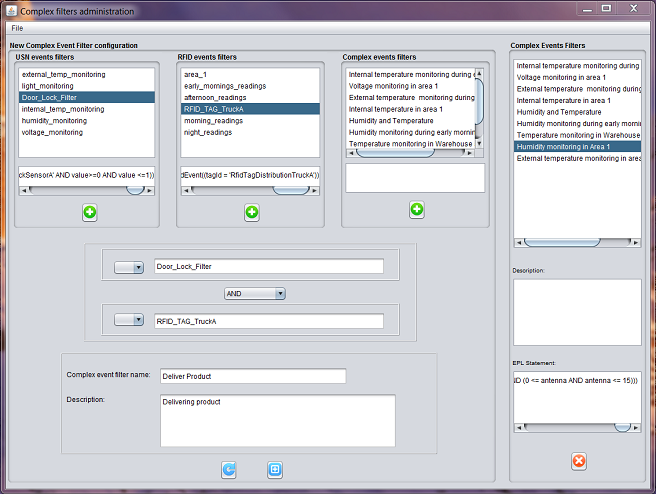Click the RFID_TAG_TruckA operand text field
Viewport: 656px width, 494px height.
[x=269, y=321]
